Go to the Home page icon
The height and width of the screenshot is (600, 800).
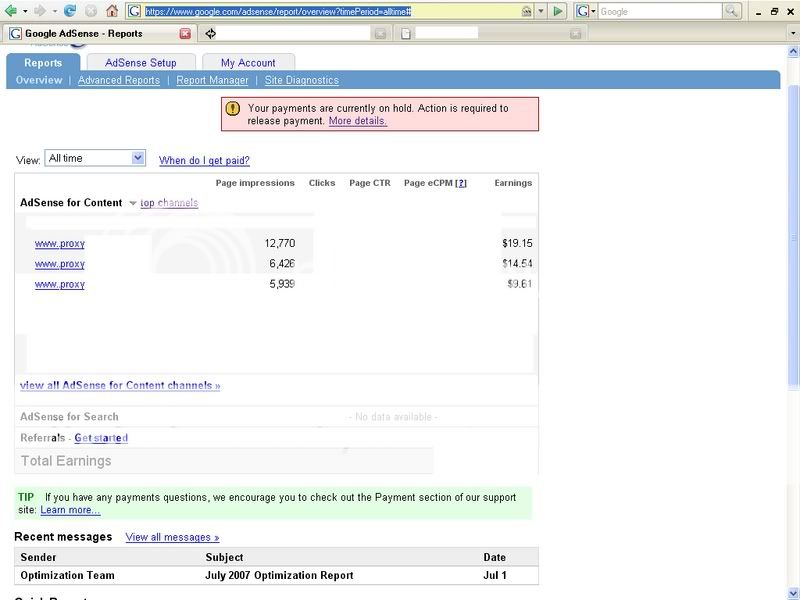(x=112, y=11)
